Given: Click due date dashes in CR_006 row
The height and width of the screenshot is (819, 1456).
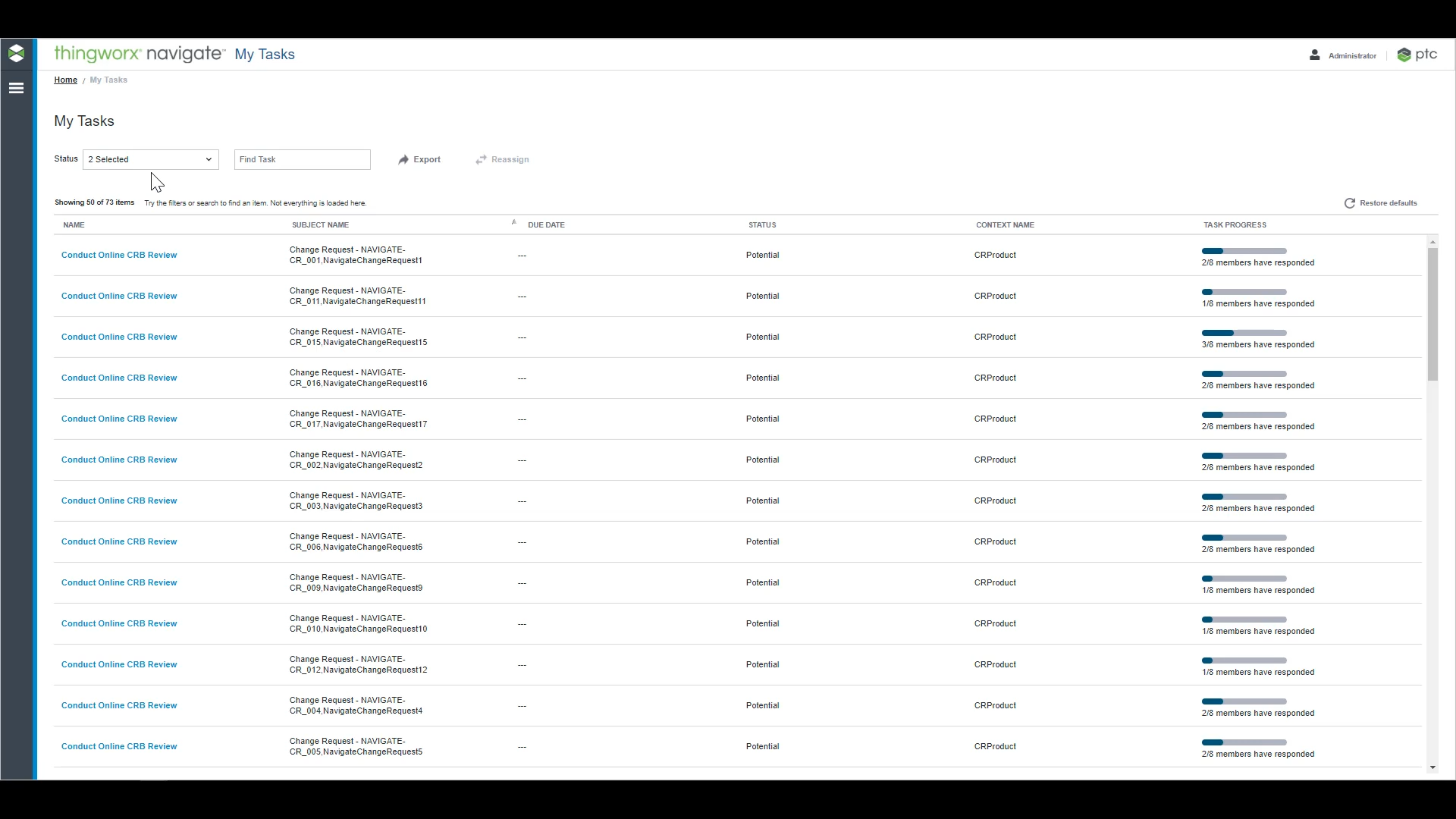Looking at the screenshot, I should coord(522,542).
